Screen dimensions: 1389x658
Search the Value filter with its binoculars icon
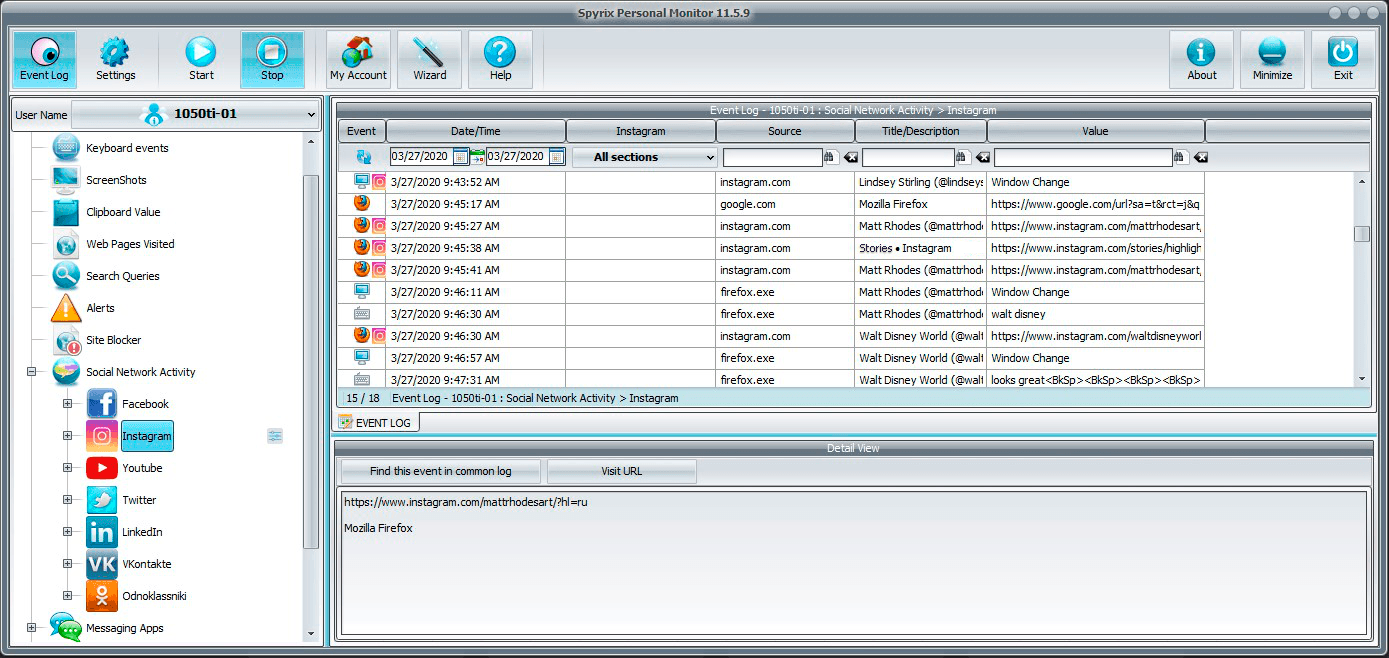click(x=1180, y=157)
